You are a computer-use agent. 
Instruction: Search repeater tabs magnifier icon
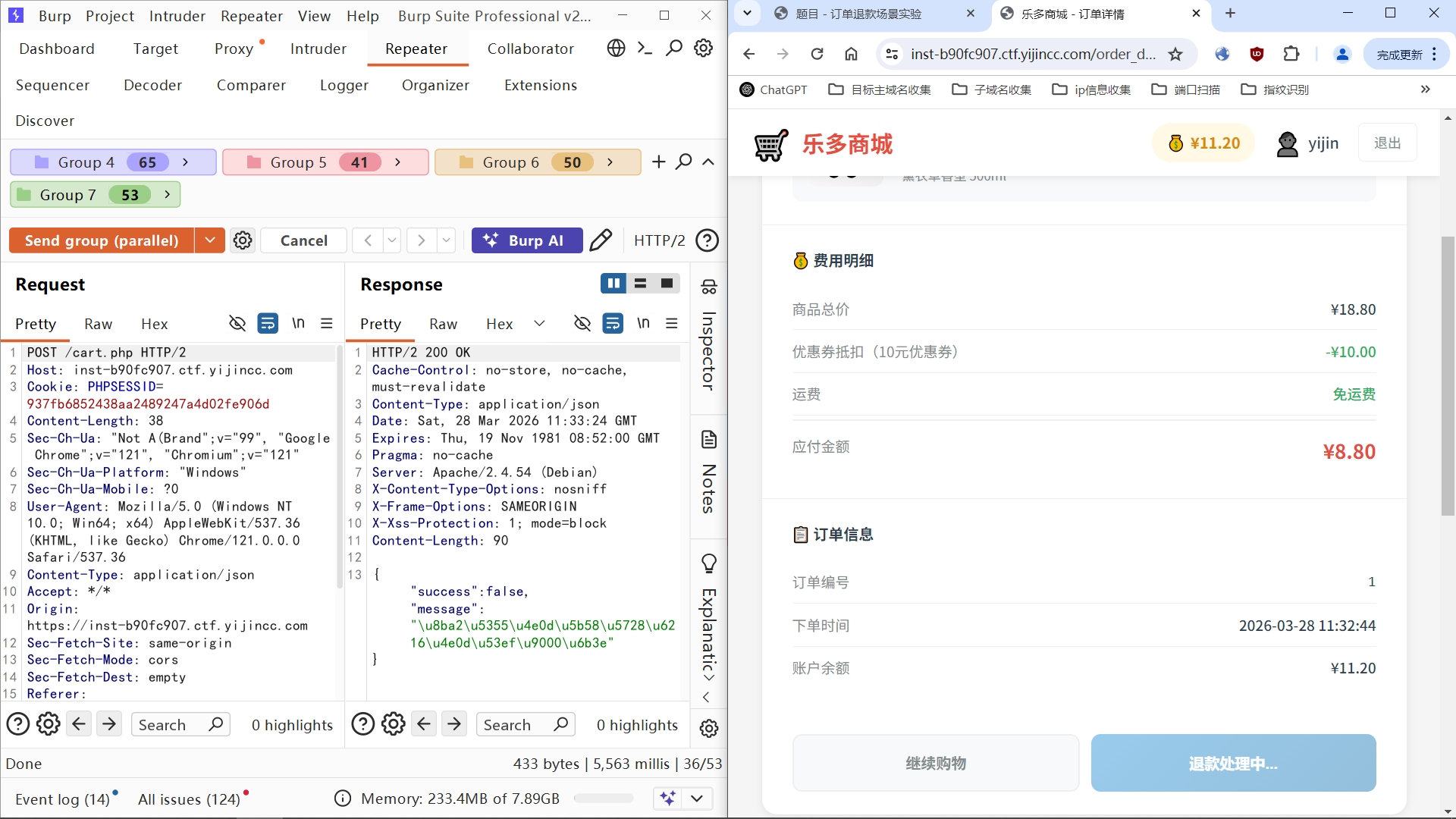click(x=684, y=162)
